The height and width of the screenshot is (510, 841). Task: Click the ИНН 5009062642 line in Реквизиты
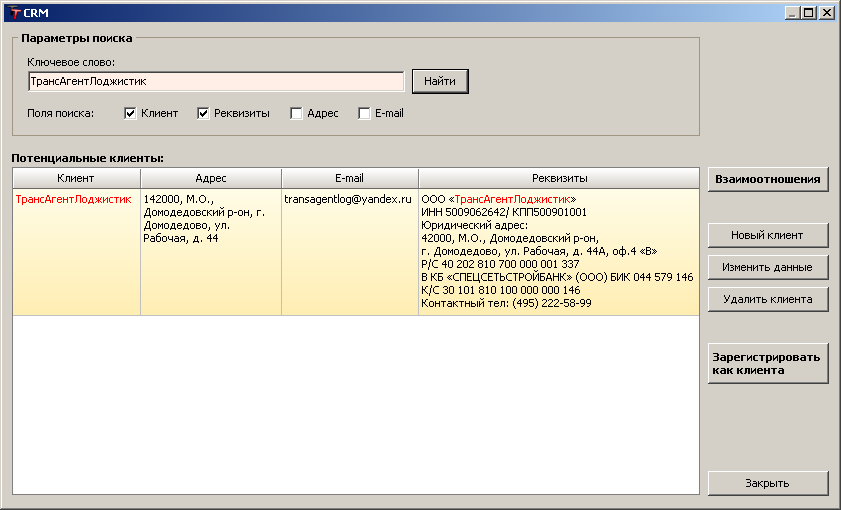pos(504,212)
